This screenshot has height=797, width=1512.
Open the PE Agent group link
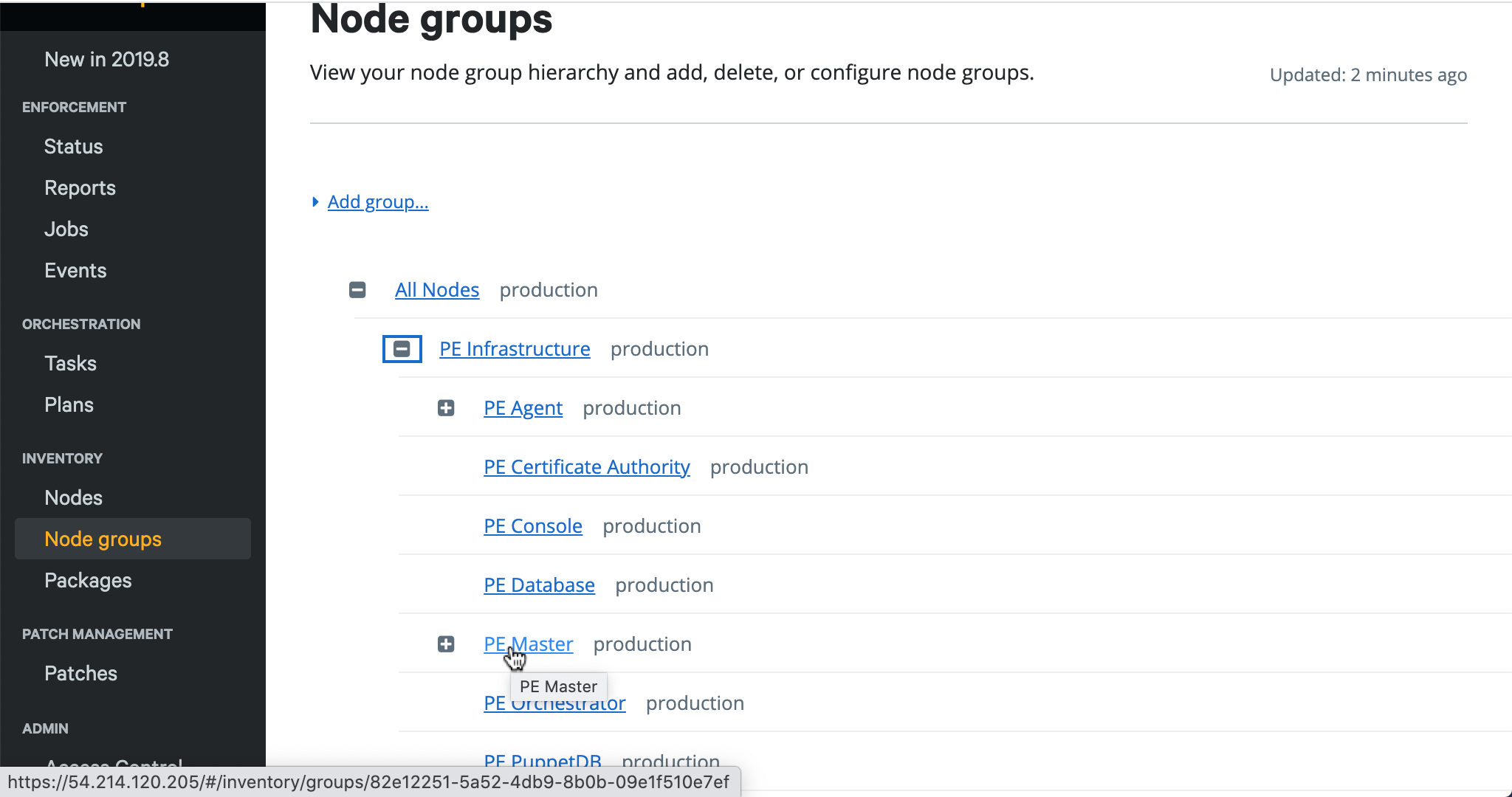click(523, 408)
